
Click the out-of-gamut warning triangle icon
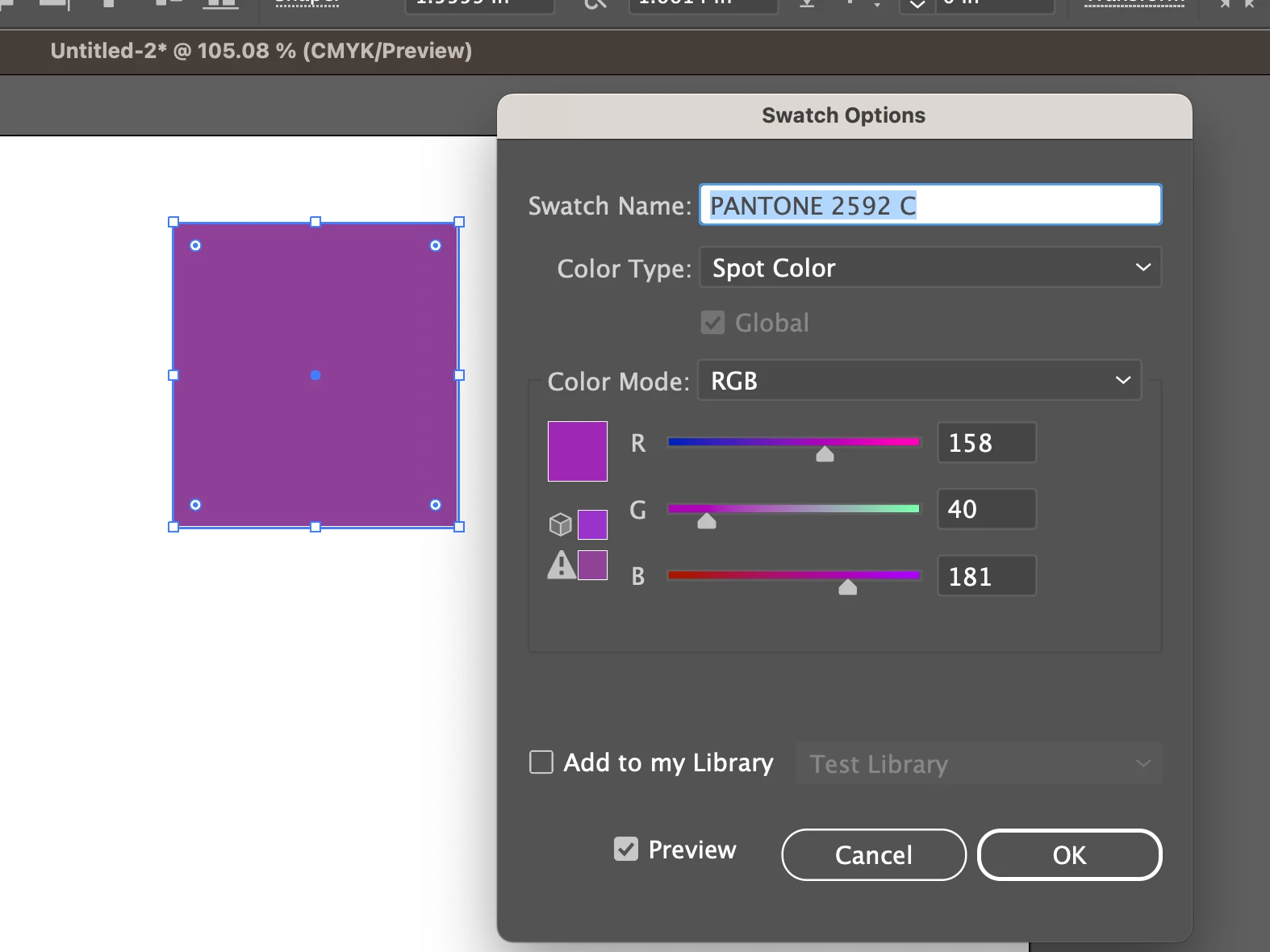[x=562, y=565]
